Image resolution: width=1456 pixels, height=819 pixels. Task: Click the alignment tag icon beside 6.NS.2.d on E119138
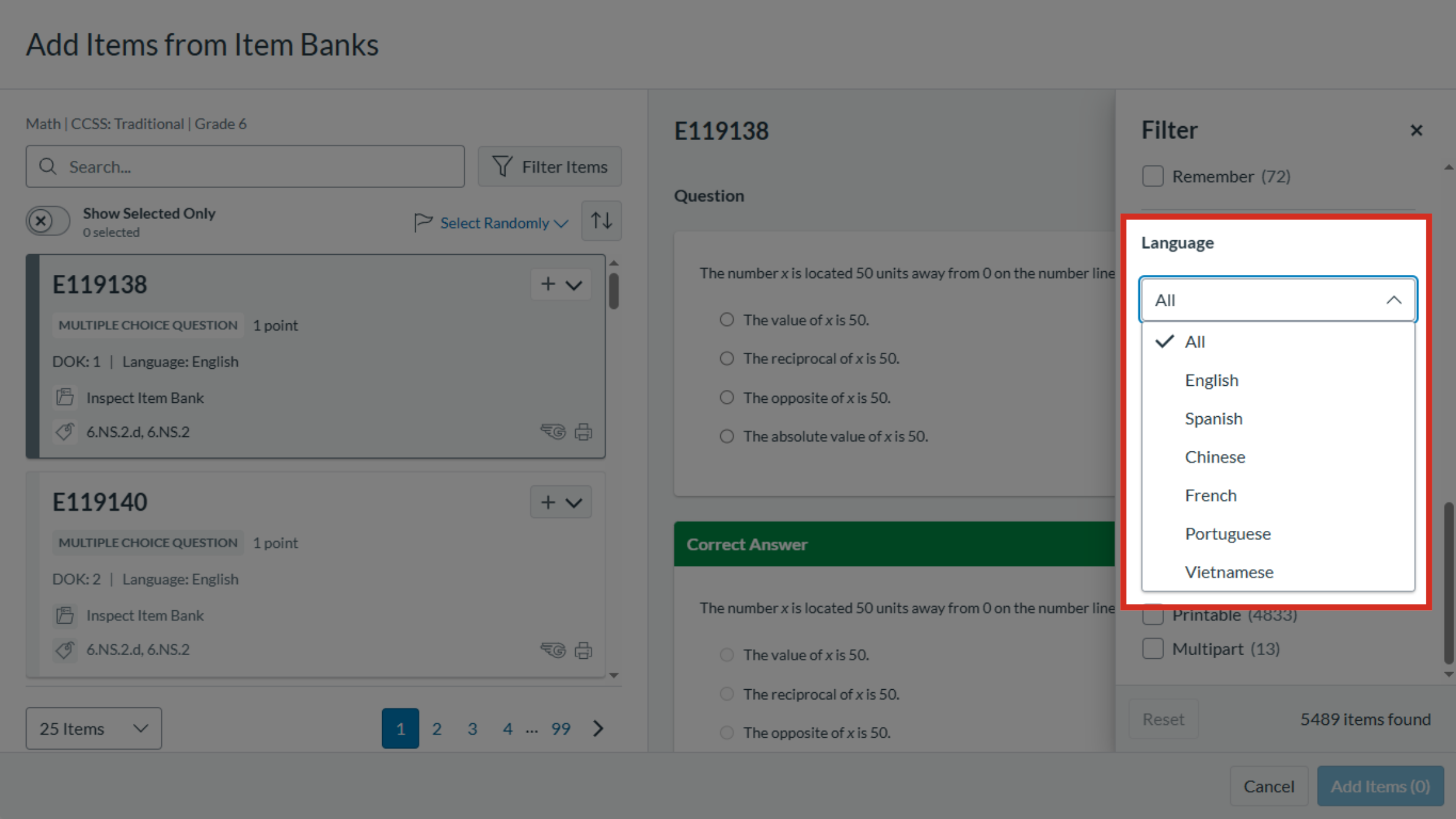click(65, 432)
